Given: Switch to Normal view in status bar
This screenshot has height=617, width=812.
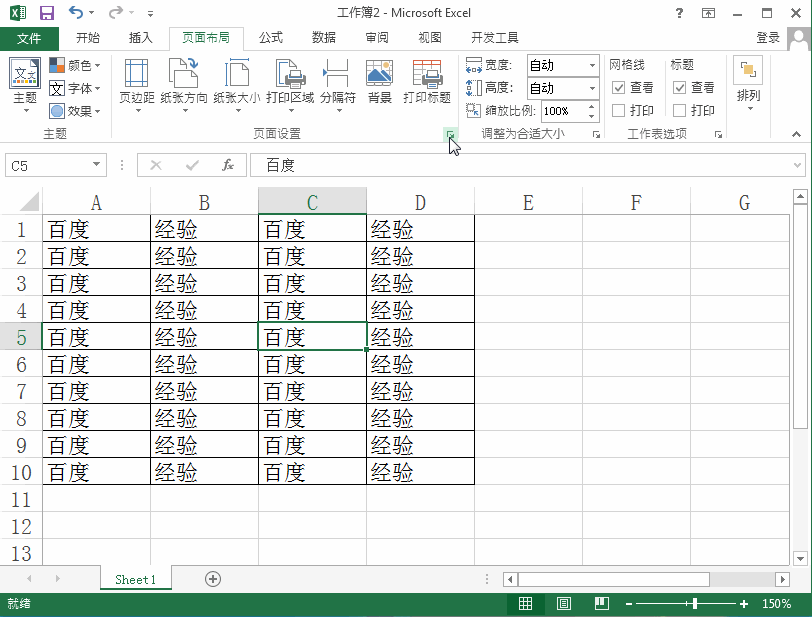Looking at the screenshot, I should point(525,604).
